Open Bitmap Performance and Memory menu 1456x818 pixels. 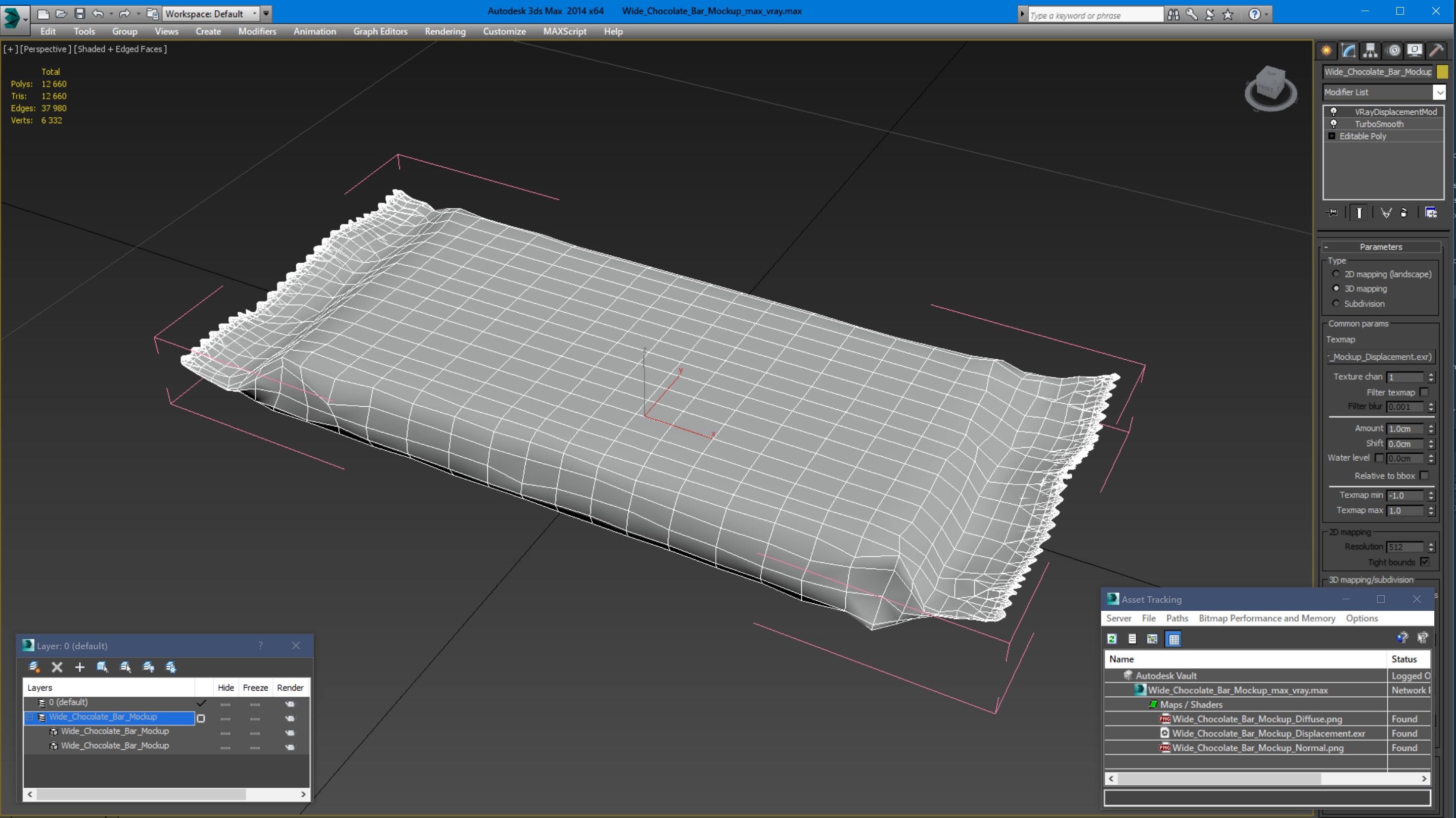[x=1266, y=618]
